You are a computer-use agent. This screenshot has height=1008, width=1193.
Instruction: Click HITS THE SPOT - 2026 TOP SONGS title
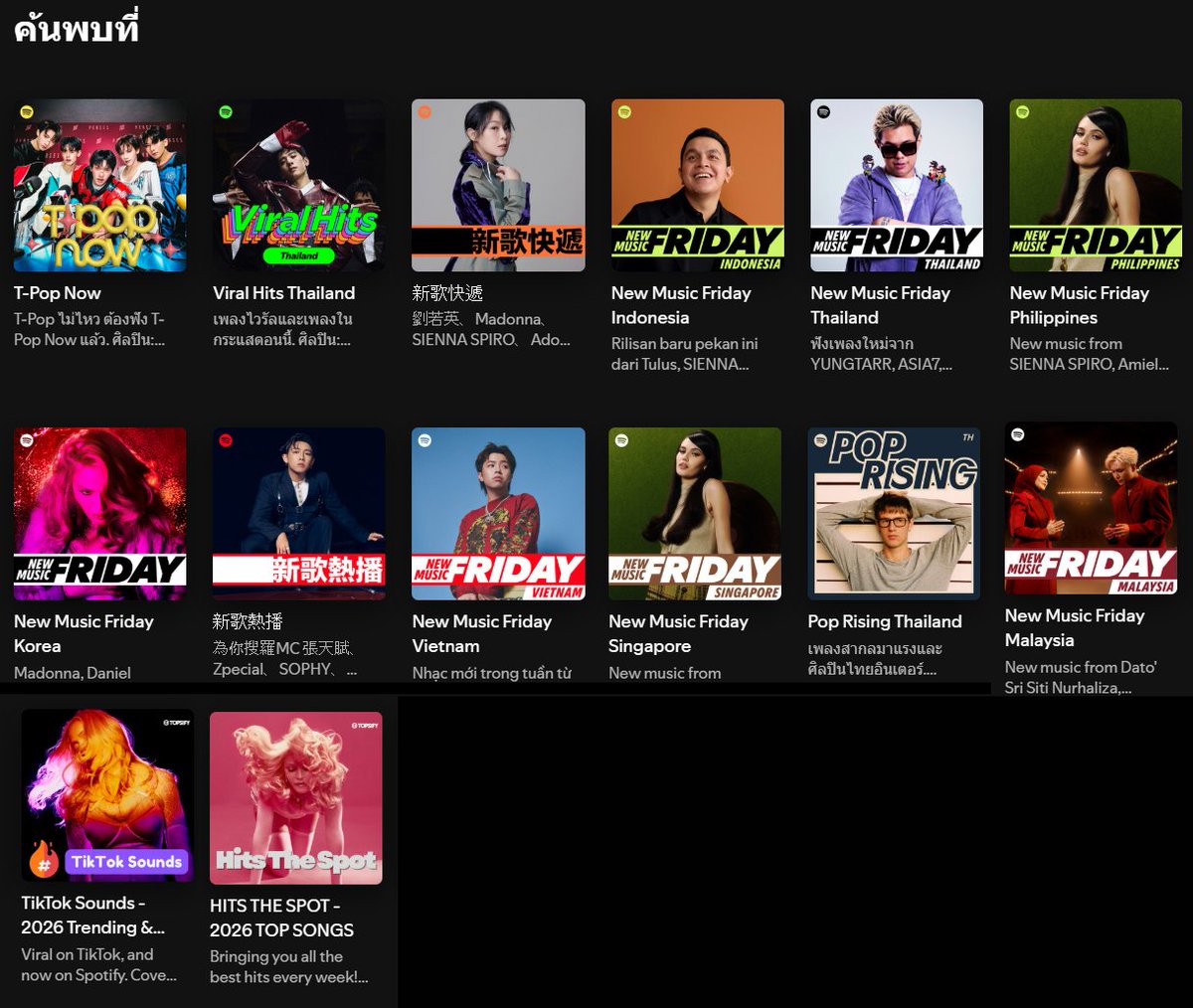click(282, 918)
